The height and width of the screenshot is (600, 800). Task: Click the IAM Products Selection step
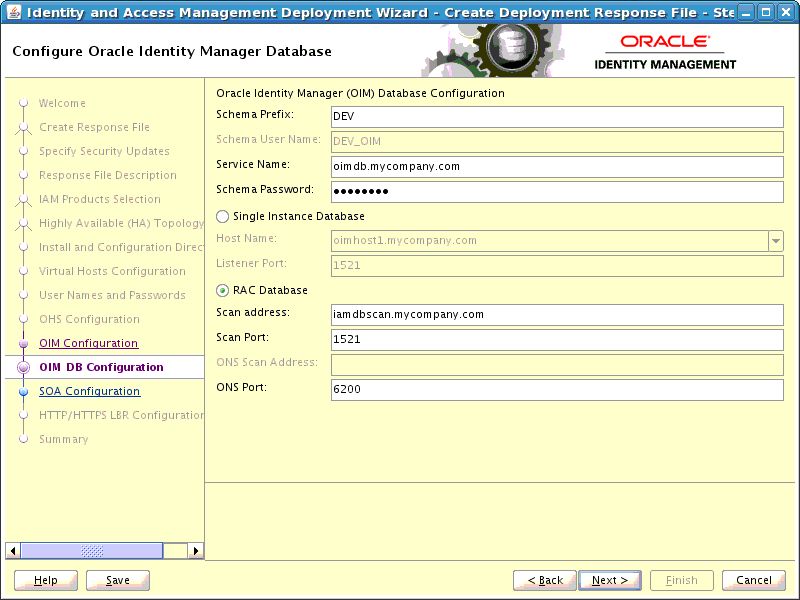pyautogui.click(x=100, y=199)
